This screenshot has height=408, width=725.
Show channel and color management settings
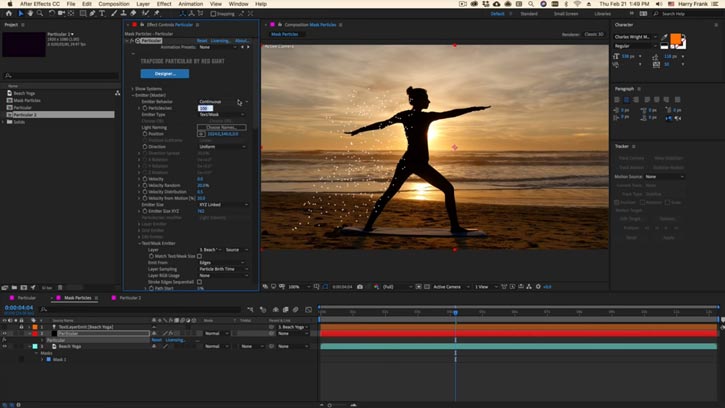point(376,287)
